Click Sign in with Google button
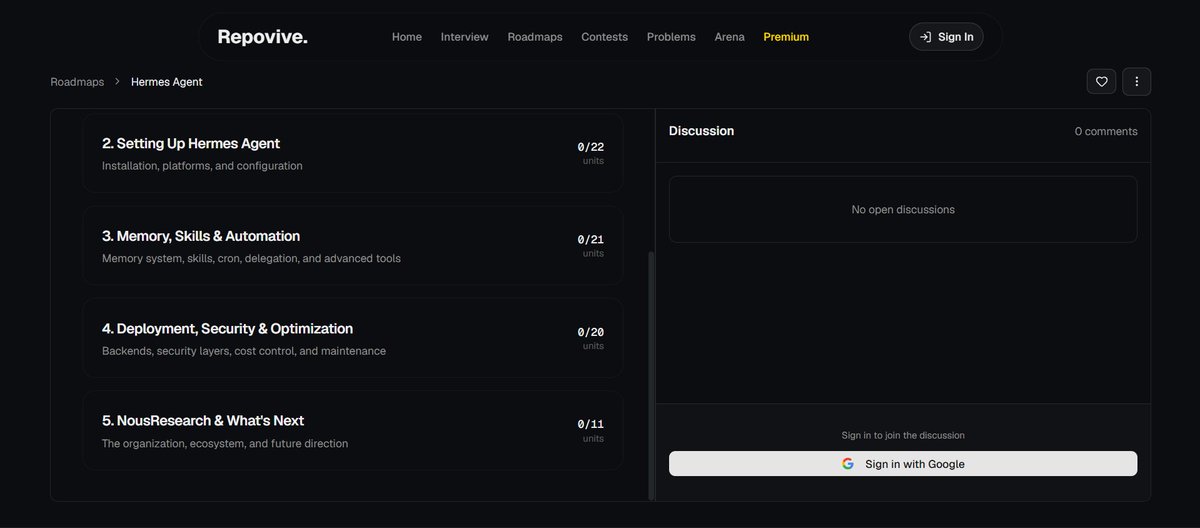The height and width of the screenshot is (528, 1200). click(x=903, y=464)
